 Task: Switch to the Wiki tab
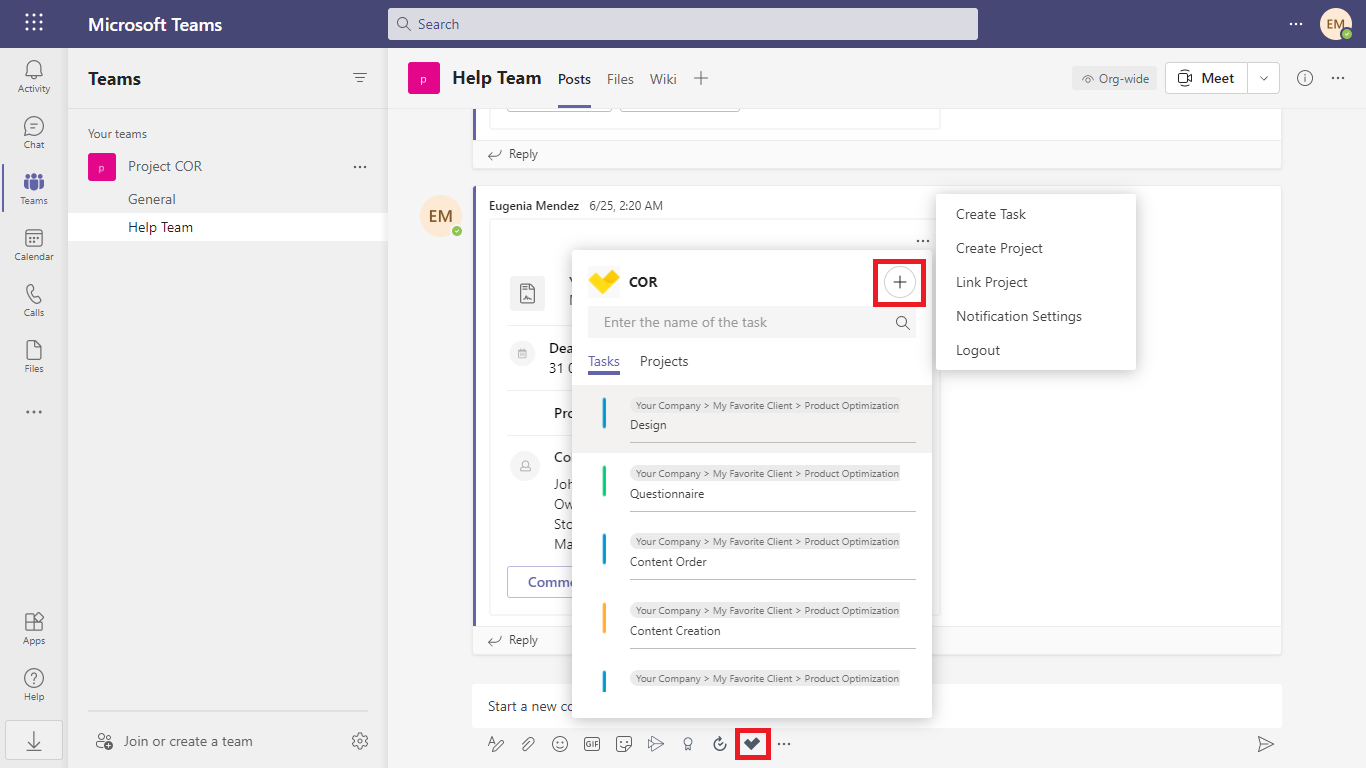663,79
